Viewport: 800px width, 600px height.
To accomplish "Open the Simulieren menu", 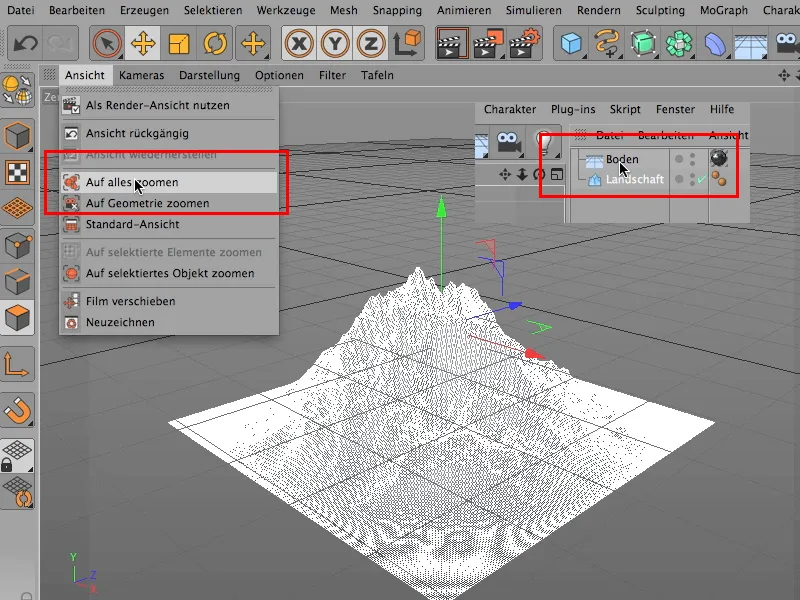I will pos(534,10).
